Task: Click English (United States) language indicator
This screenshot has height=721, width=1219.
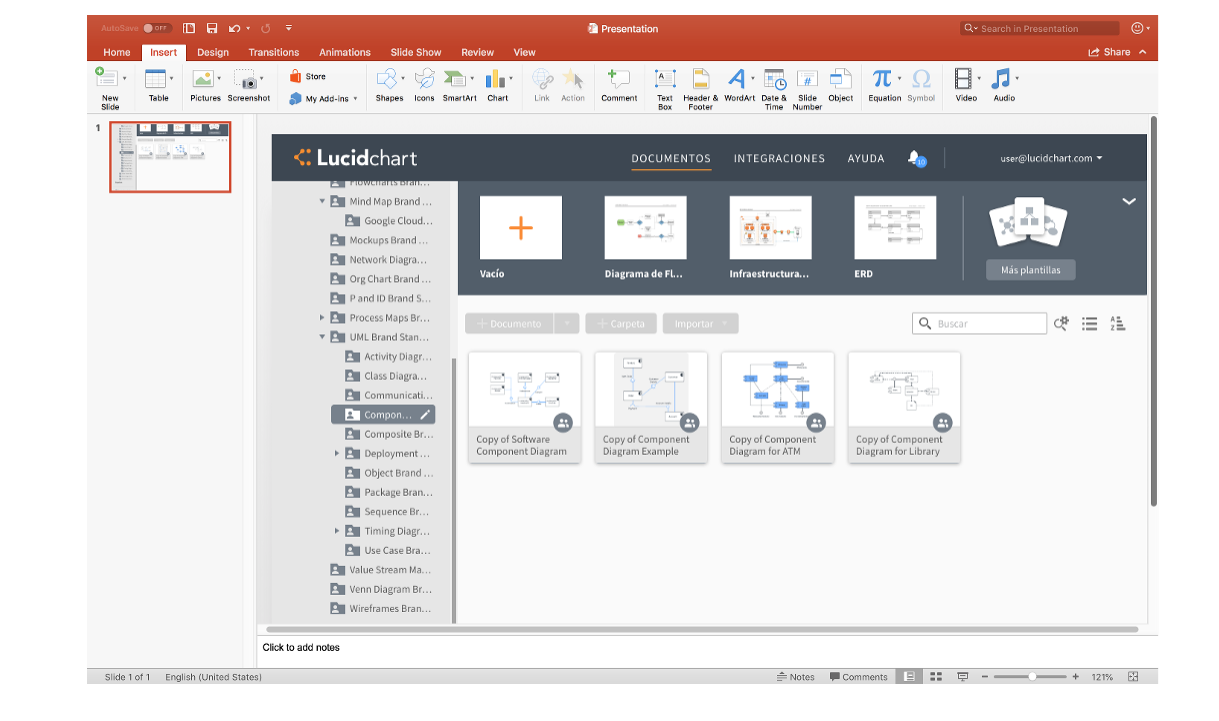Action: pos(213,677)
